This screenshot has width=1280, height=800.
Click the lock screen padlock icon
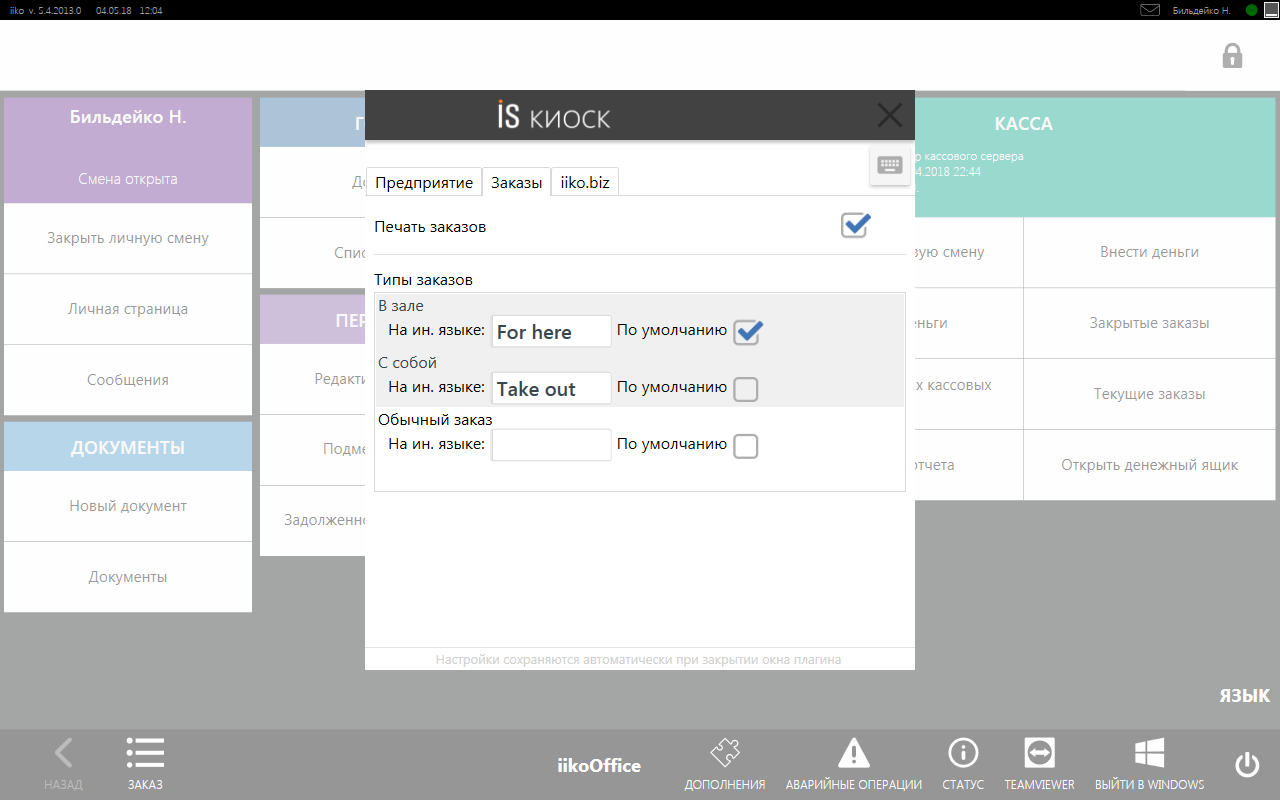click(1232, 55)
